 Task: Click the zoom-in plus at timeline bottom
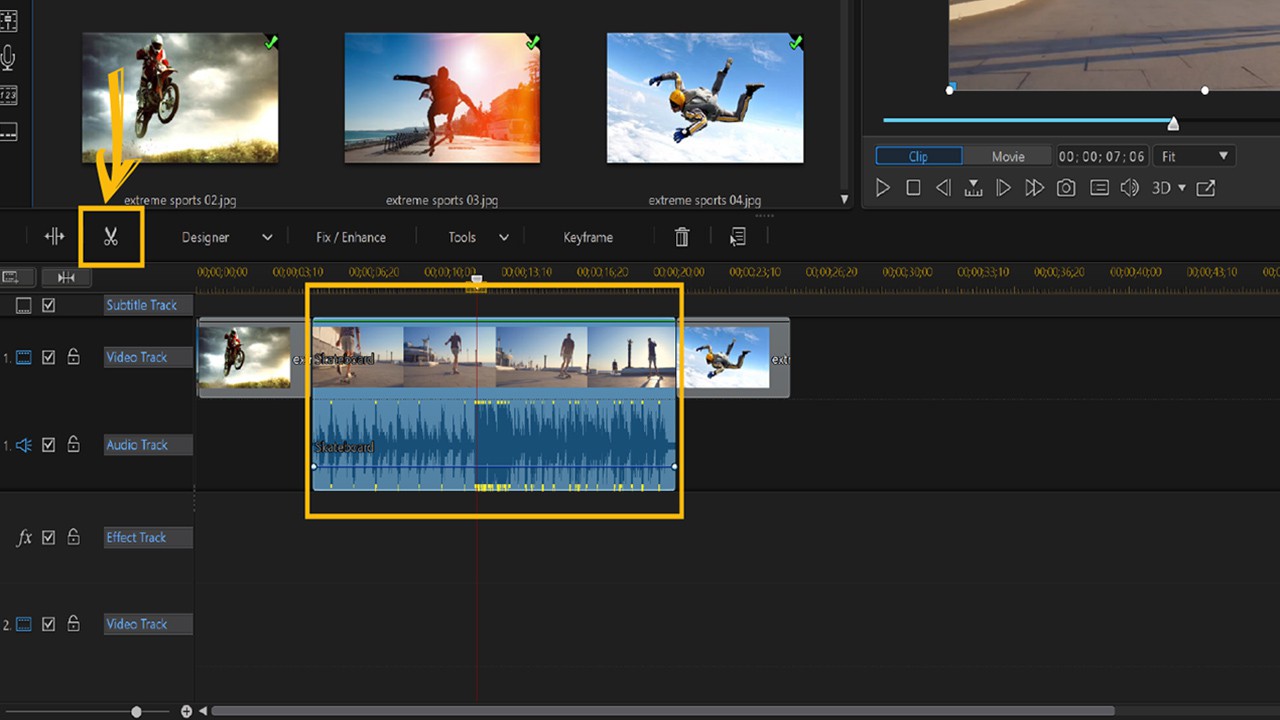click(186, 712)
